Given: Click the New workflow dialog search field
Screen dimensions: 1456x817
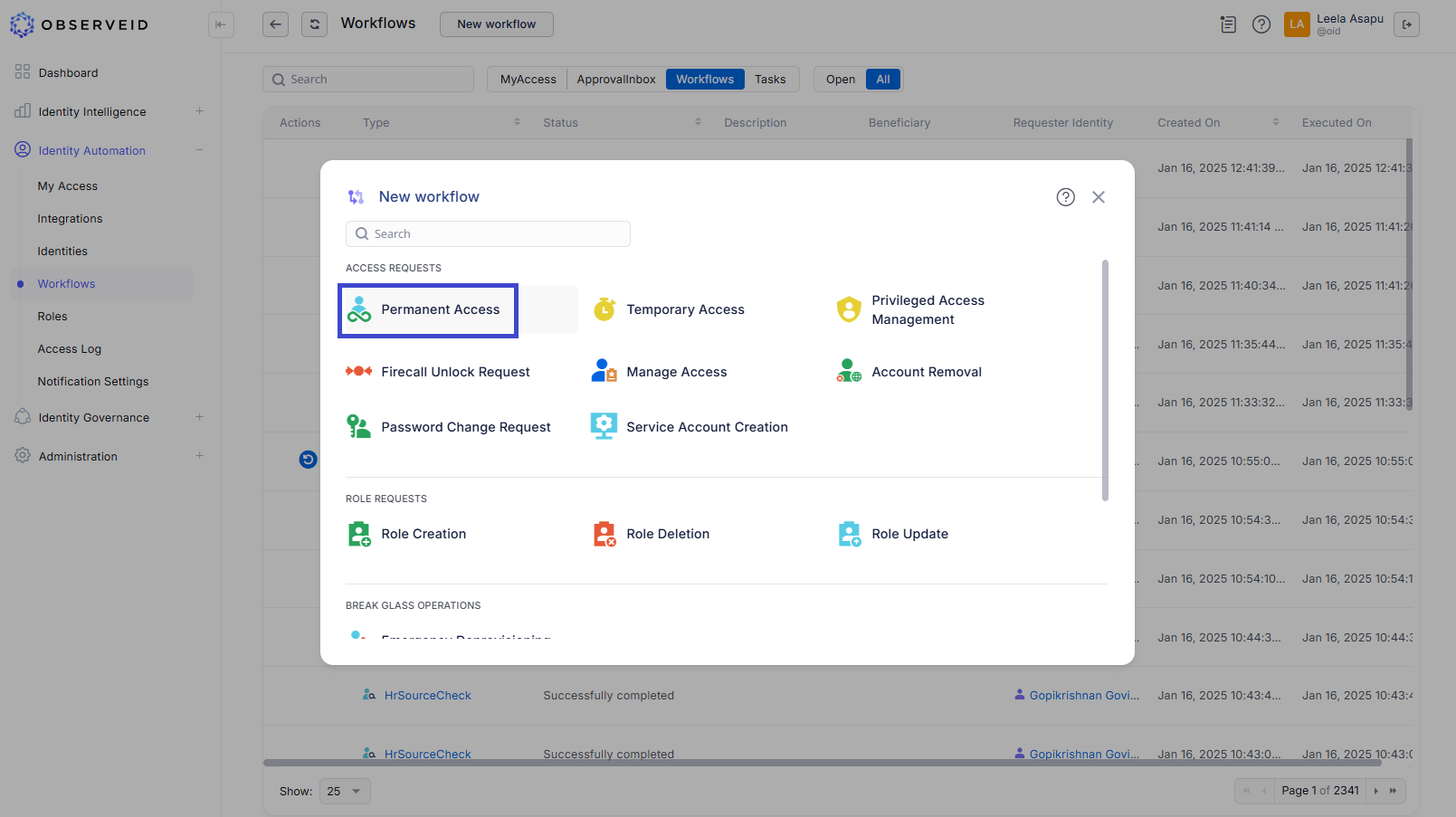Looking at the screenshot, I should tap(488, 234).
